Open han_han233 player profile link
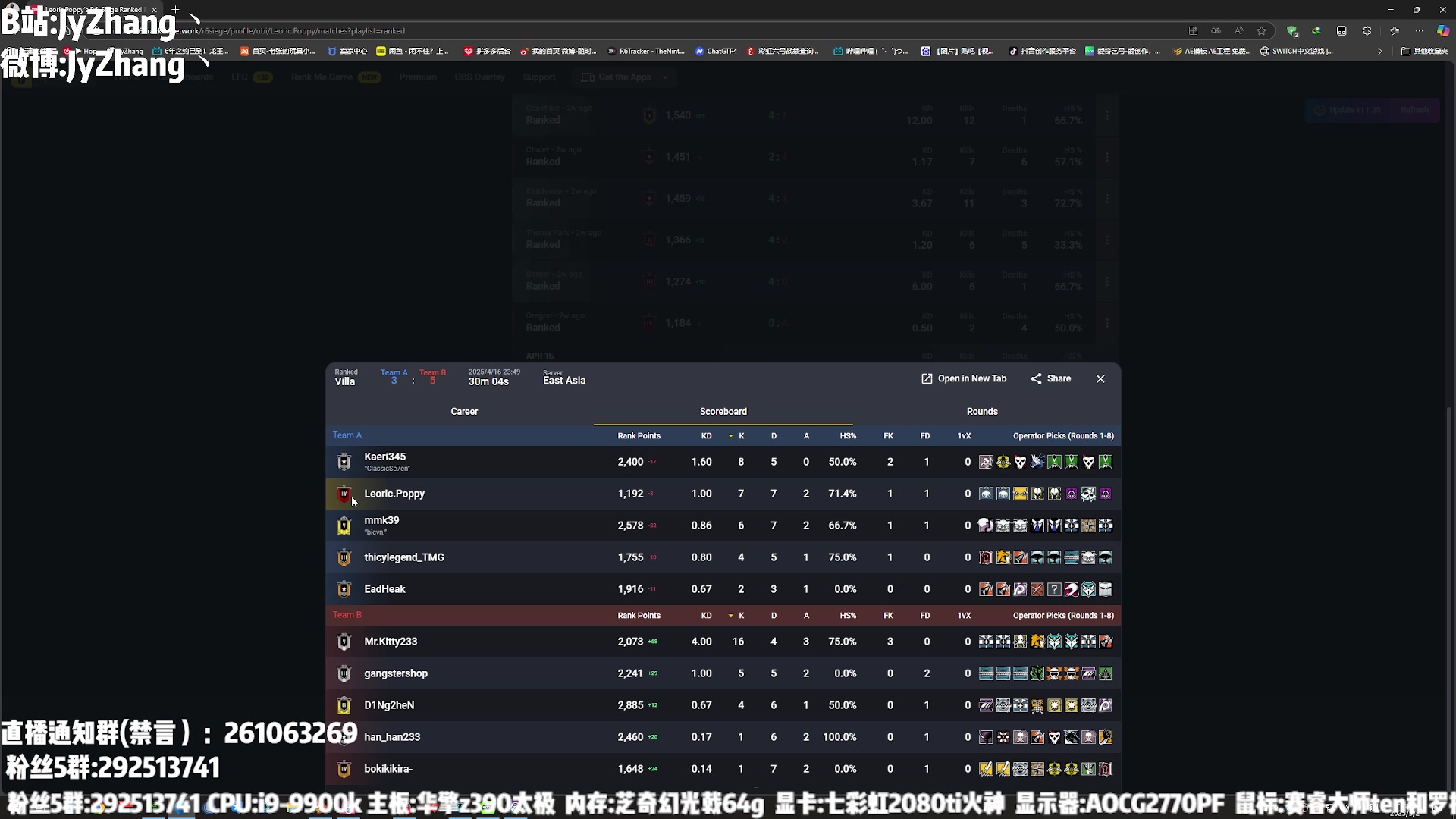The height and width of the screenshot is (819, 1456). (x=392, y=737)
